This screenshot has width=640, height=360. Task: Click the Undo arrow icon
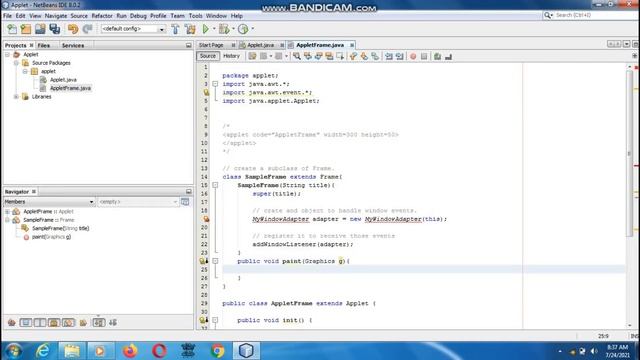point(73,29)
